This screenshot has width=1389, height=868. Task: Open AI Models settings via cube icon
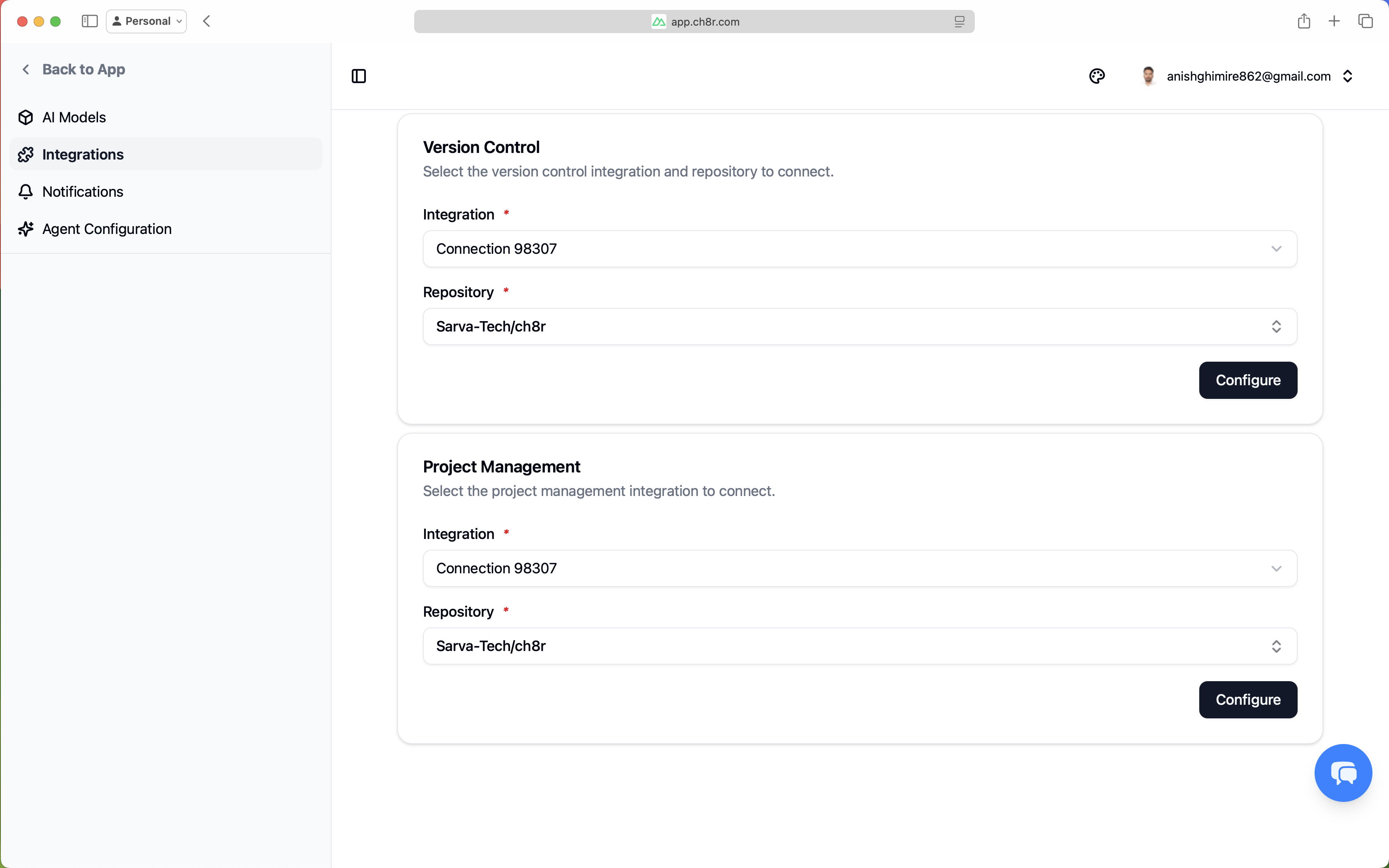[x=26, y=117]
